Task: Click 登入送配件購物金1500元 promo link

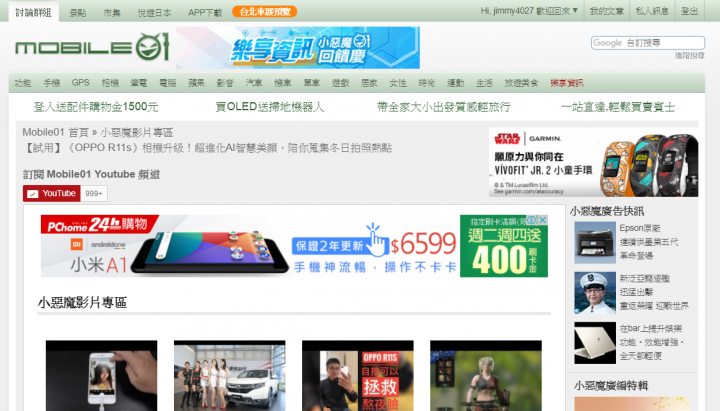Action: 96,107
